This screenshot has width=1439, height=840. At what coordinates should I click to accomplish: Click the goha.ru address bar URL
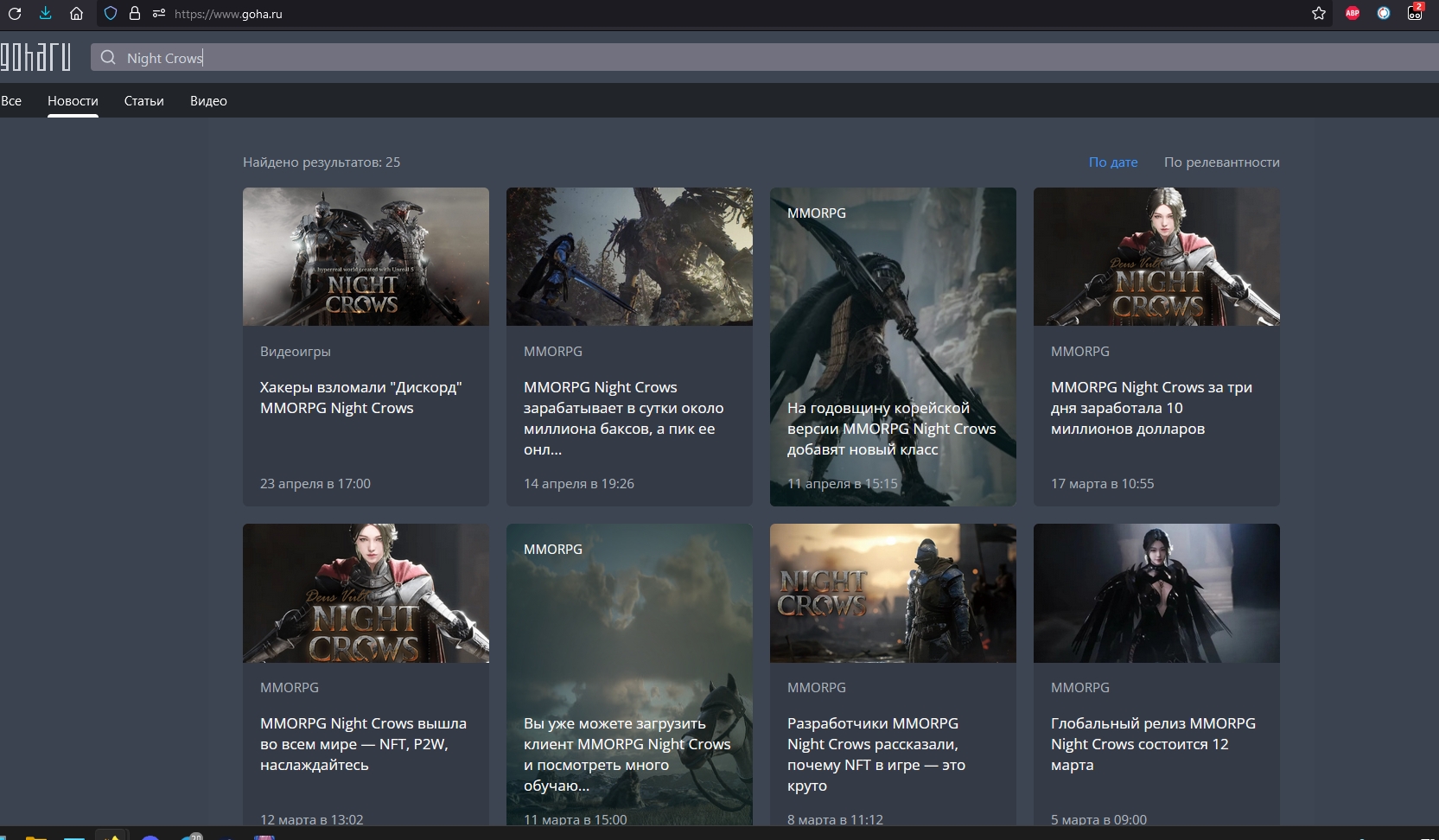(228, 14)
